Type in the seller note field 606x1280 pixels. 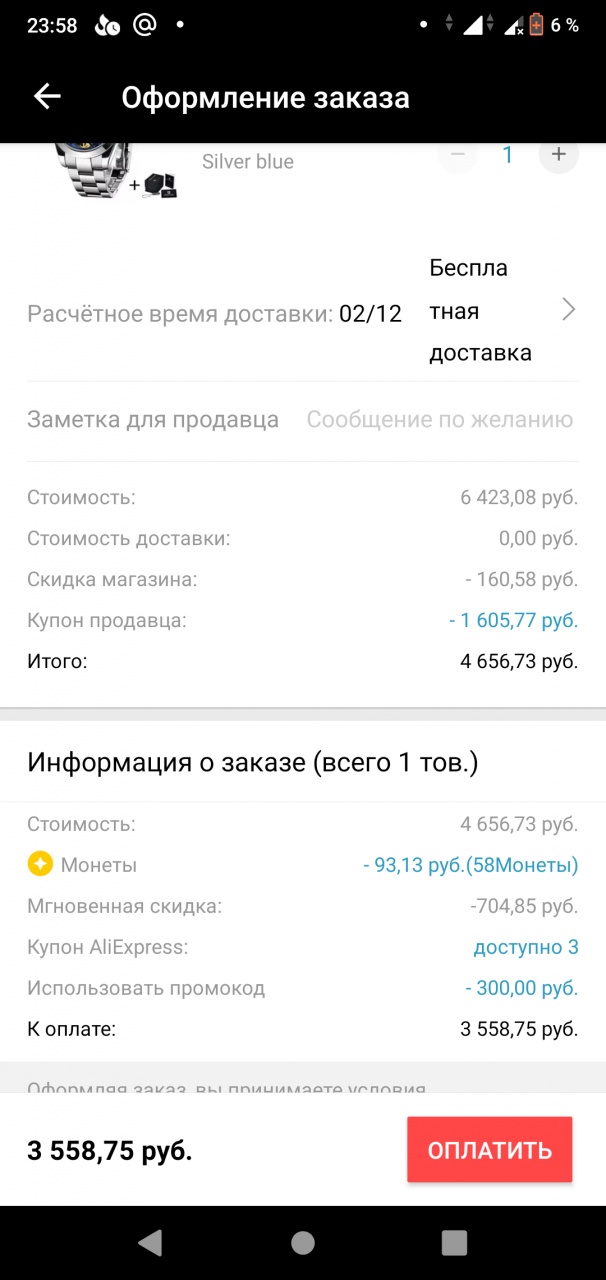point(439,420)
